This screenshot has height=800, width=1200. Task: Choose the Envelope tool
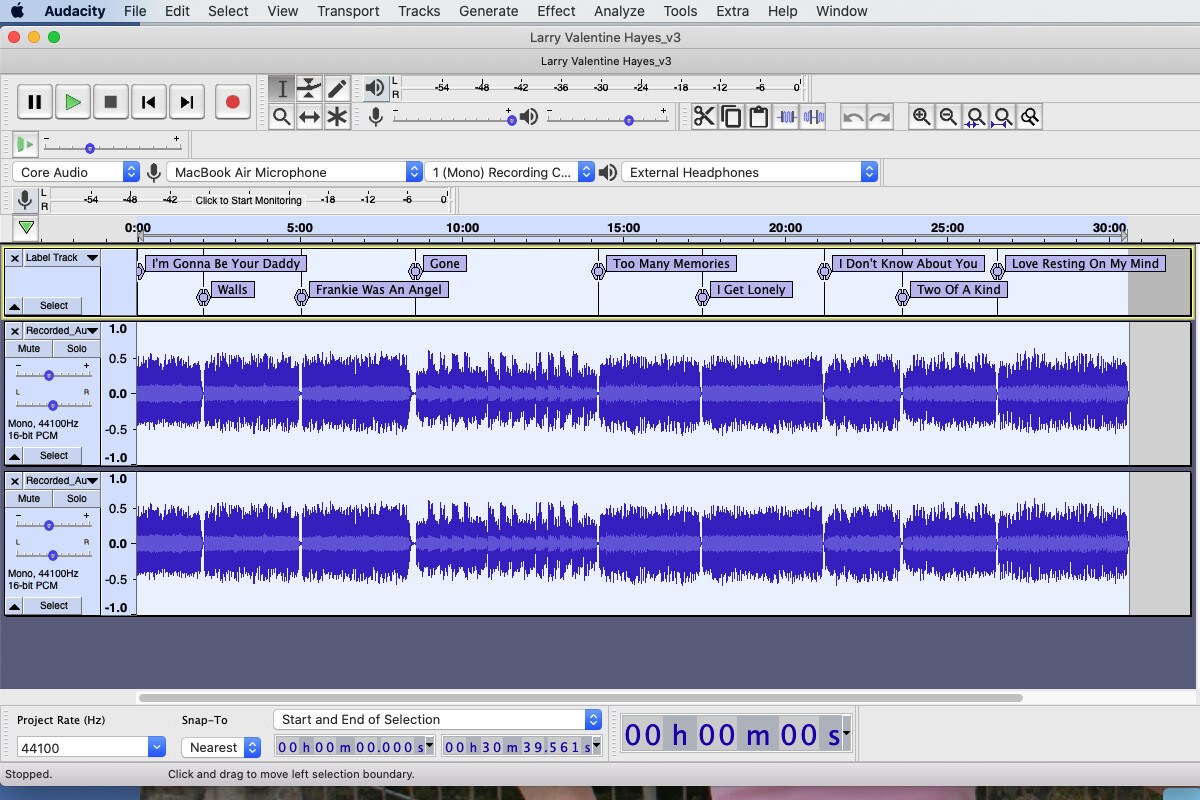[x=309, y=88]
